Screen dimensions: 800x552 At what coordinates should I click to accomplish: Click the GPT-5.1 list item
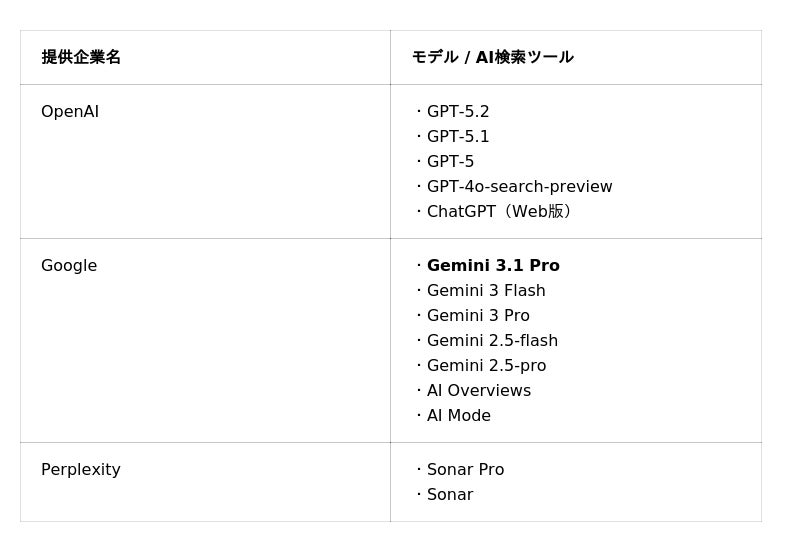(x=458, y=137)
